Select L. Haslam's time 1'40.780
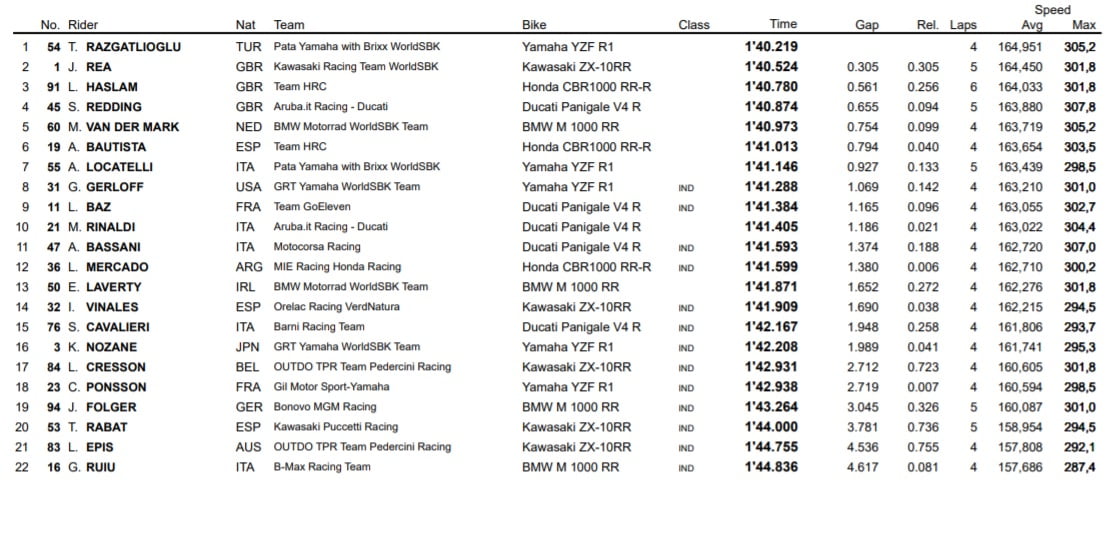This screenshot has width=1110, height=533. tap(771, 87)
